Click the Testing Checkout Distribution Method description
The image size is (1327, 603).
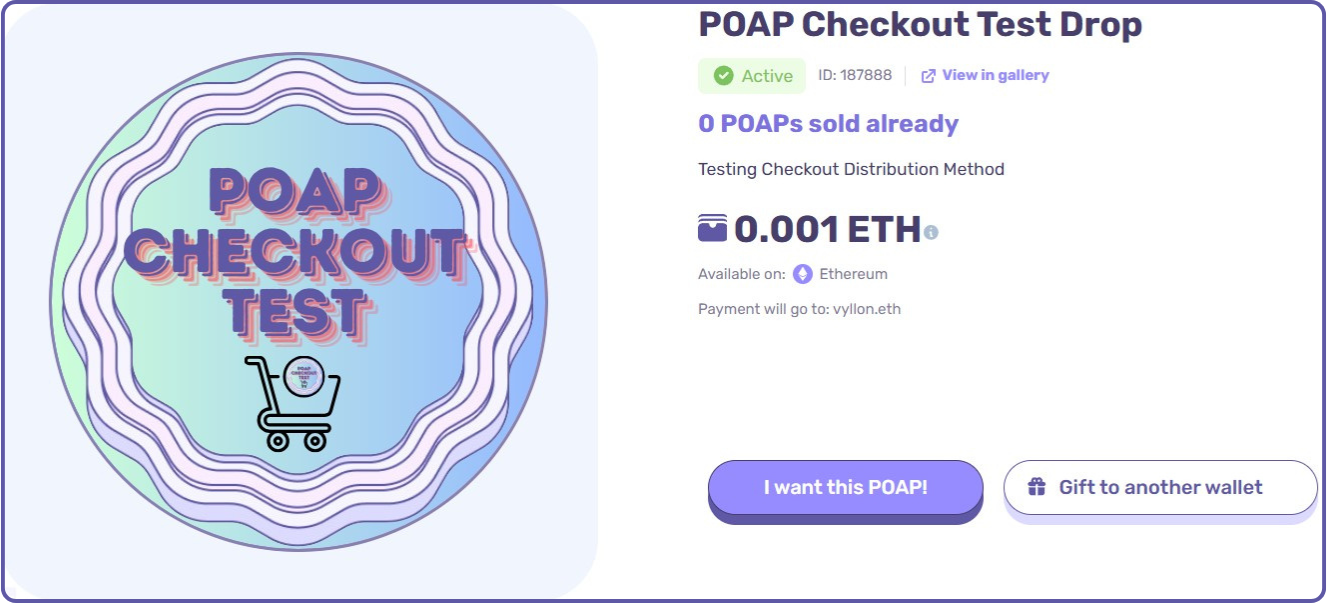(851, 169)
